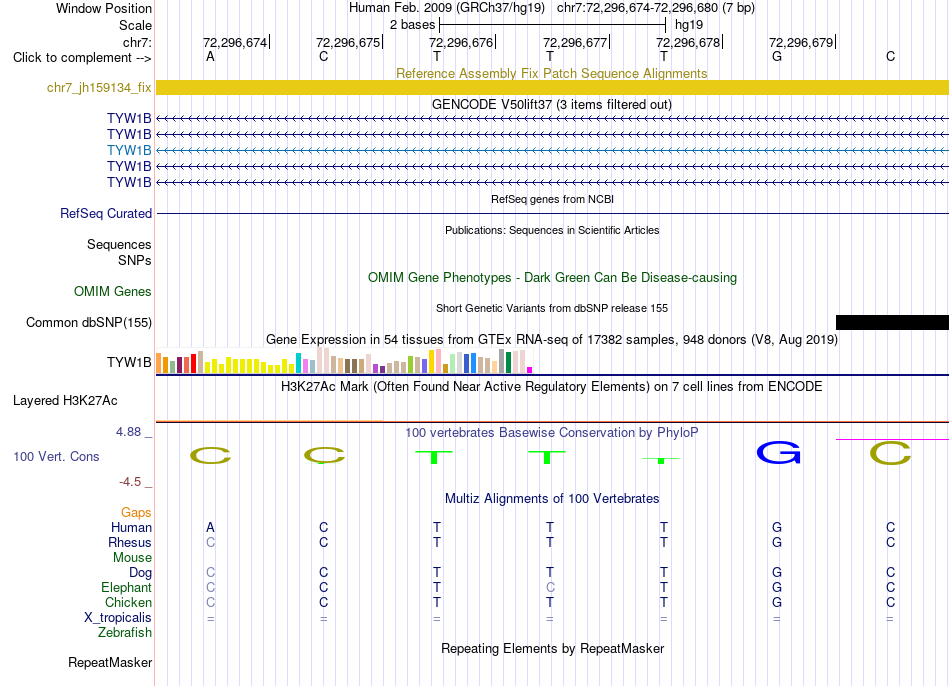Click the 'Dog' species label

(140, 573)
